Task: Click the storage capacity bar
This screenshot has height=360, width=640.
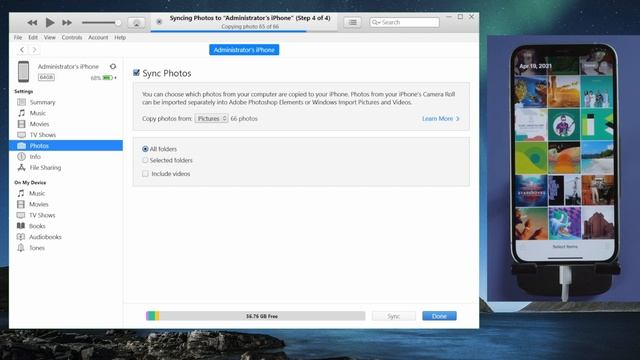Action: 256,316
